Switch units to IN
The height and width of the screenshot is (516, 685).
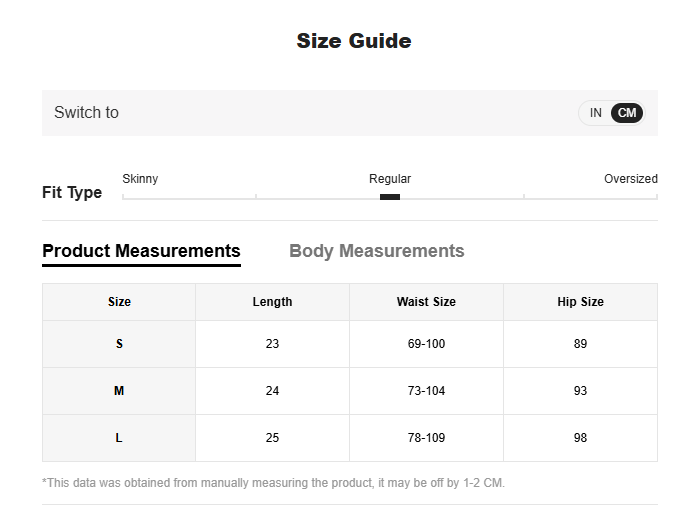point(595,113)
